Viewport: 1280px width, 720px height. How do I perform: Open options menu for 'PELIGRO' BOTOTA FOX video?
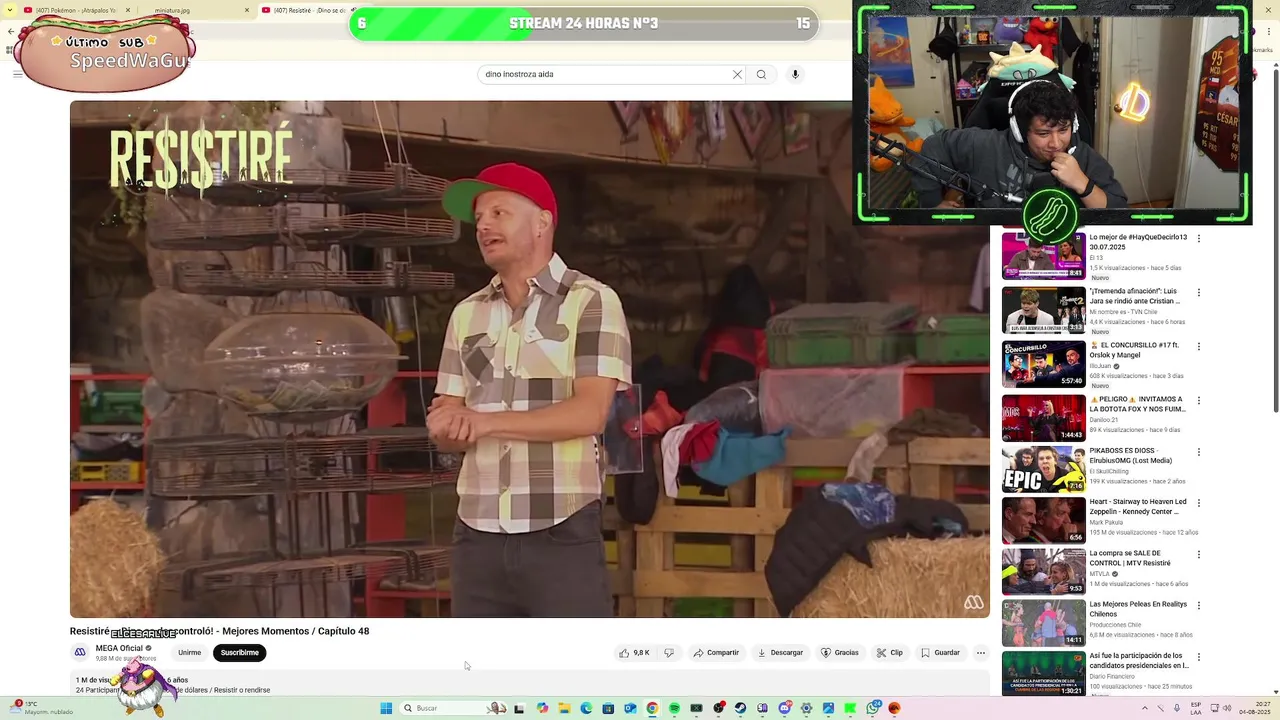[x=1198, y=400]
